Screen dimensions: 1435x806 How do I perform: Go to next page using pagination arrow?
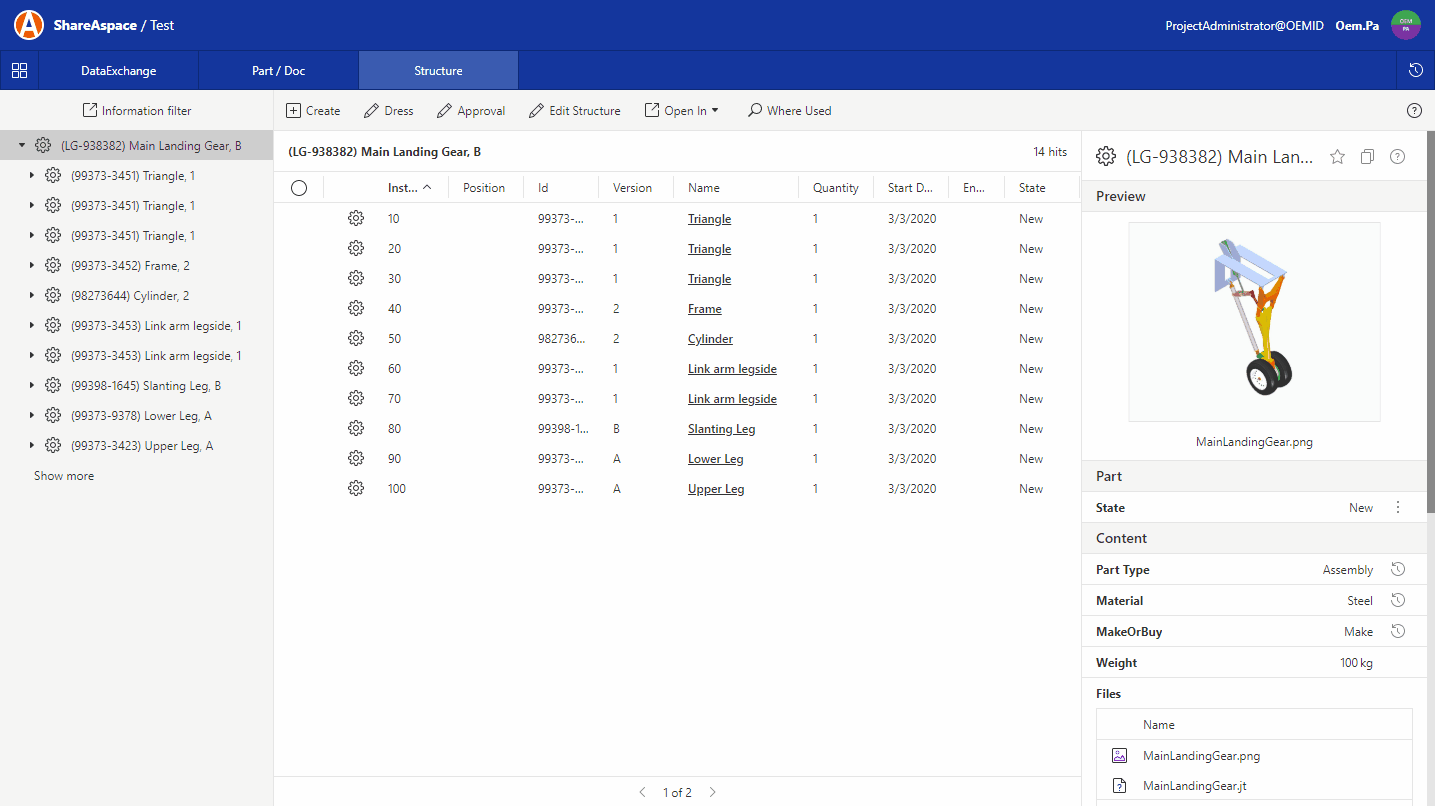(712, 791)
